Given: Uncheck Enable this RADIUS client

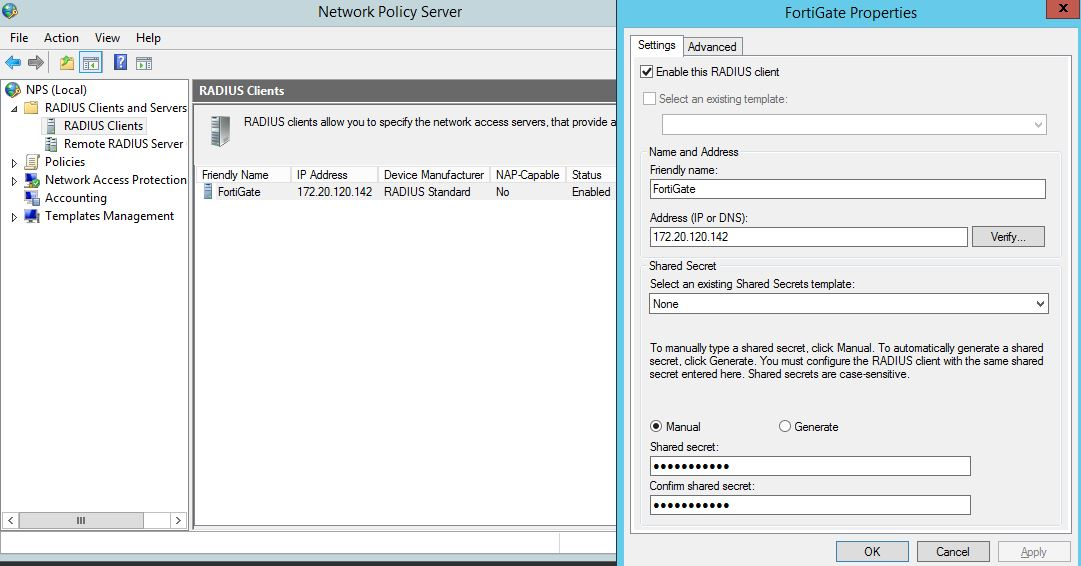Looking at the screenshot, I should pos(647,72).
